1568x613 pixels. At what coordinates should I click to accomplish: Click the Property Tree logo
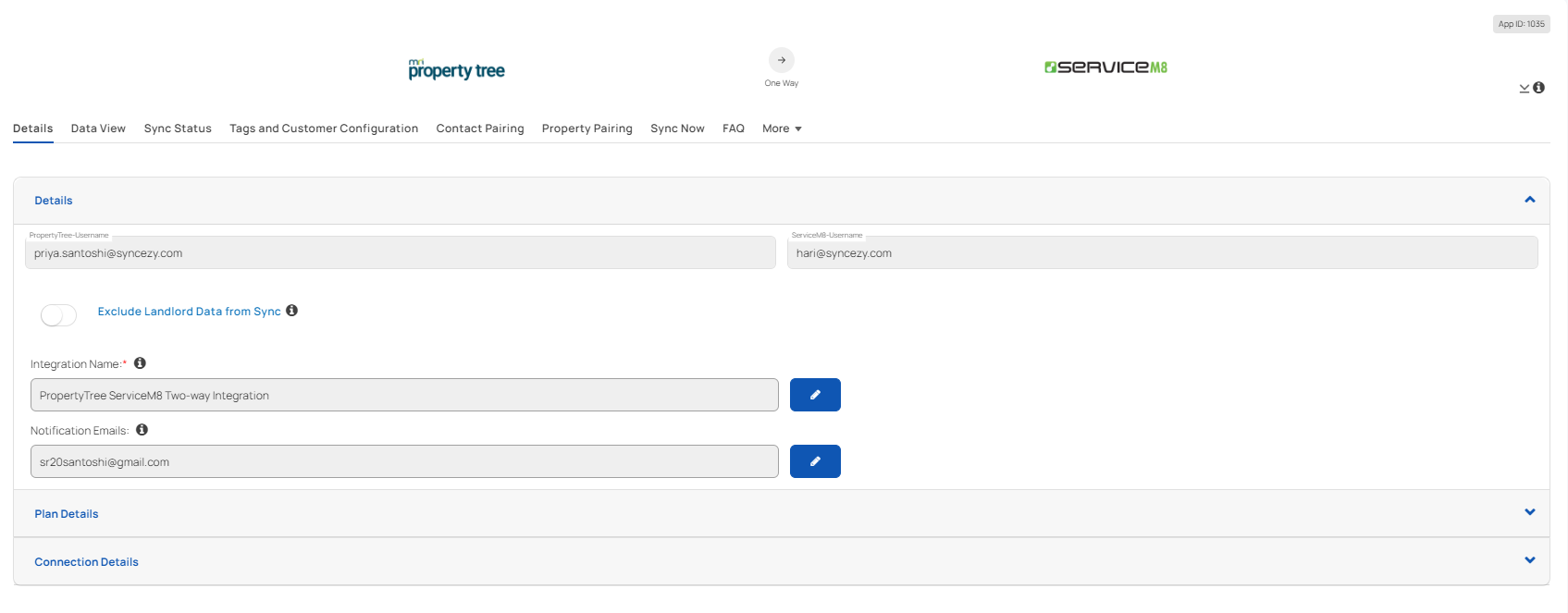457,69
